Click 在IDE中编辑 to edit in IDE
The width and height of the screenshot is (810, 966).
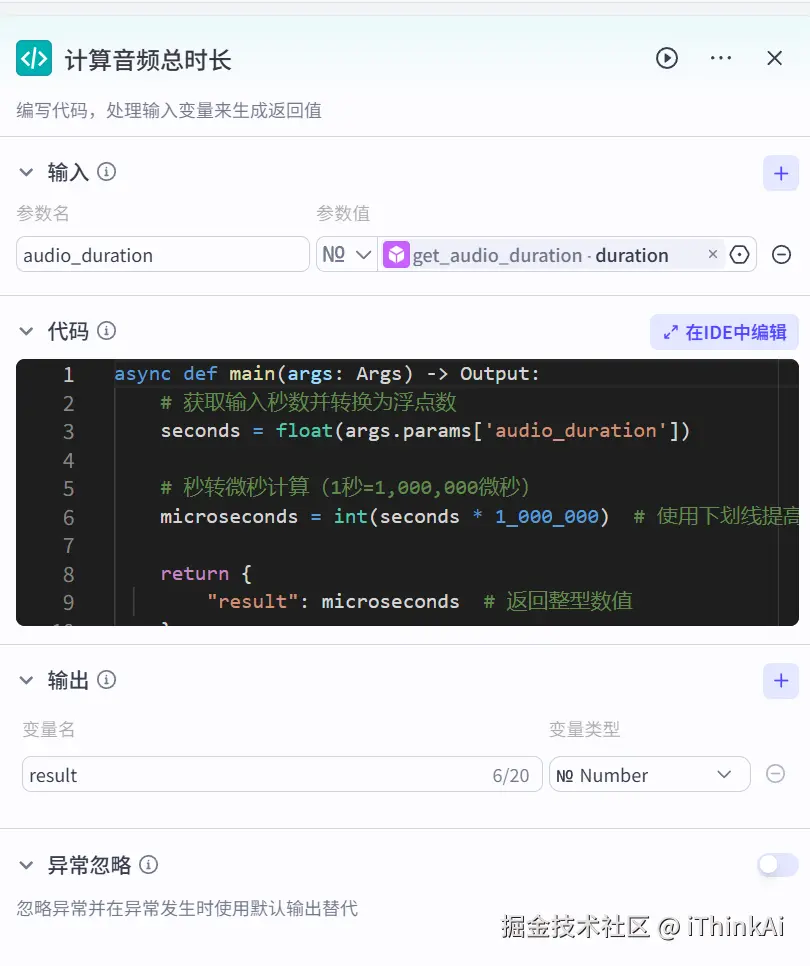tap(721, 331)
